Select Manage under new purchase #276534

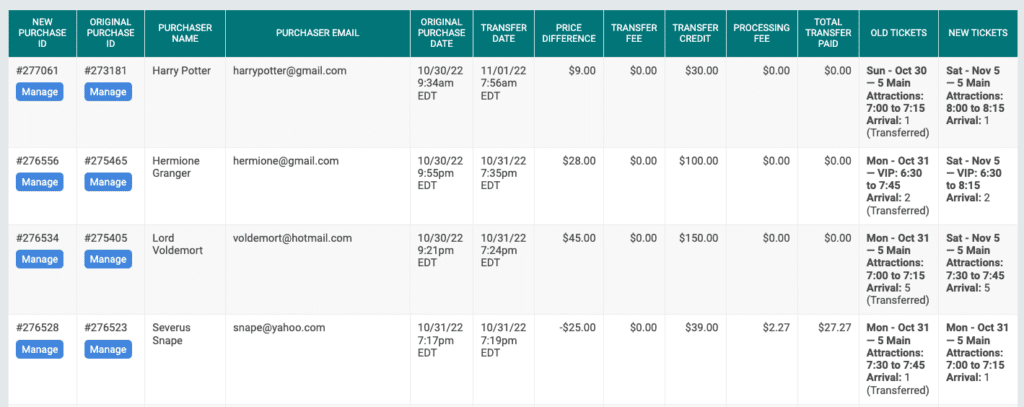tap(40, 259)
